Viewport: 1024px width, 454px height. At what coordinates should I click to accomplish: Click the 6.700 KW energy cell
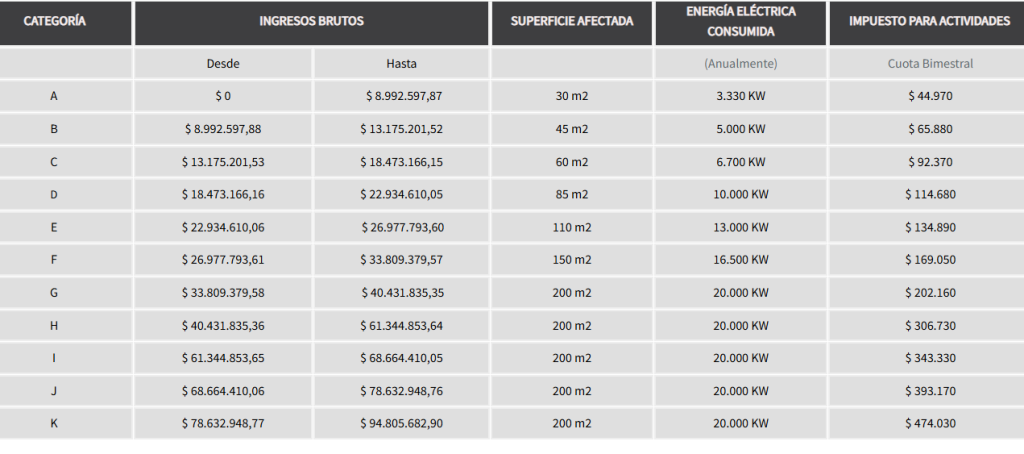click(x=741, y=162)
